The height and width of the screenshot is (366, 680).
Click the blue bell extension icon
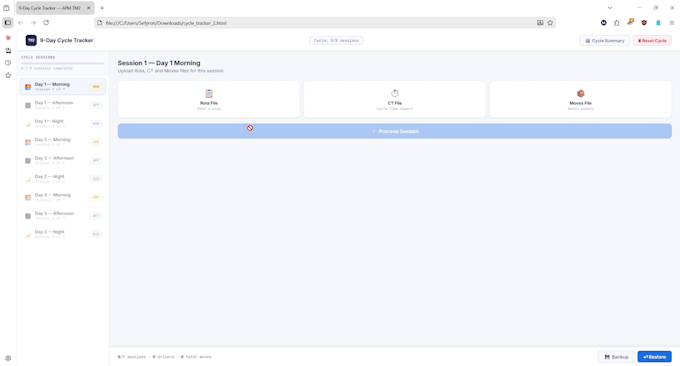click(x=658, y=23)
